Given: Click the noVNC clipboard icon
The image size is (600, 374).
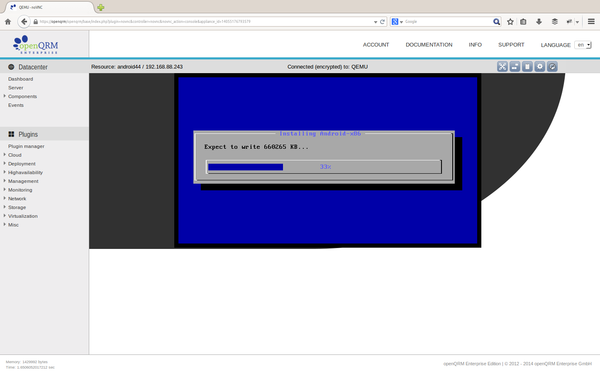Looking at the screenshot, I should [x=527, y=67].
